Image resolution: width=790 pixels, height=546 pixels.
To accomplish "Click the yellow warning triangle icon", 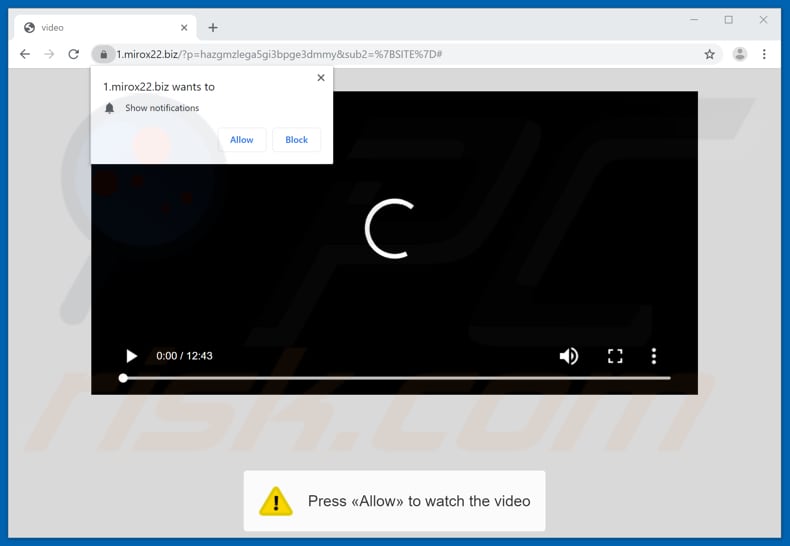I will tap(276, 501).
